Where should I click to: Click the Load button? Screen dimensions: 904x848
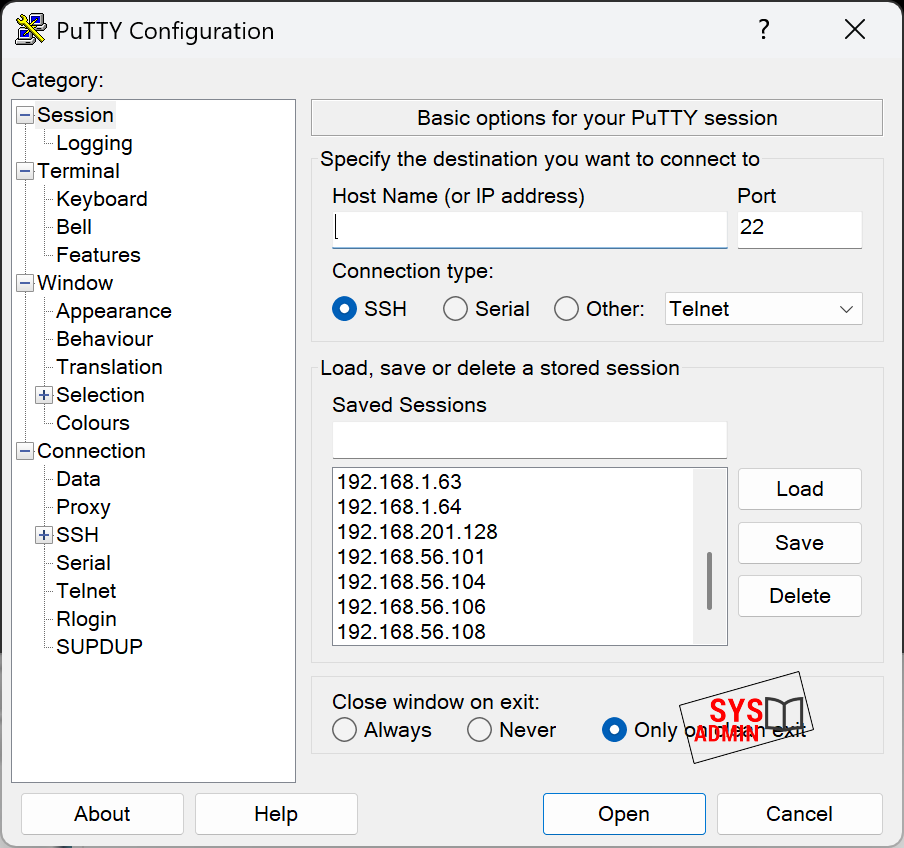click(800, 489)
